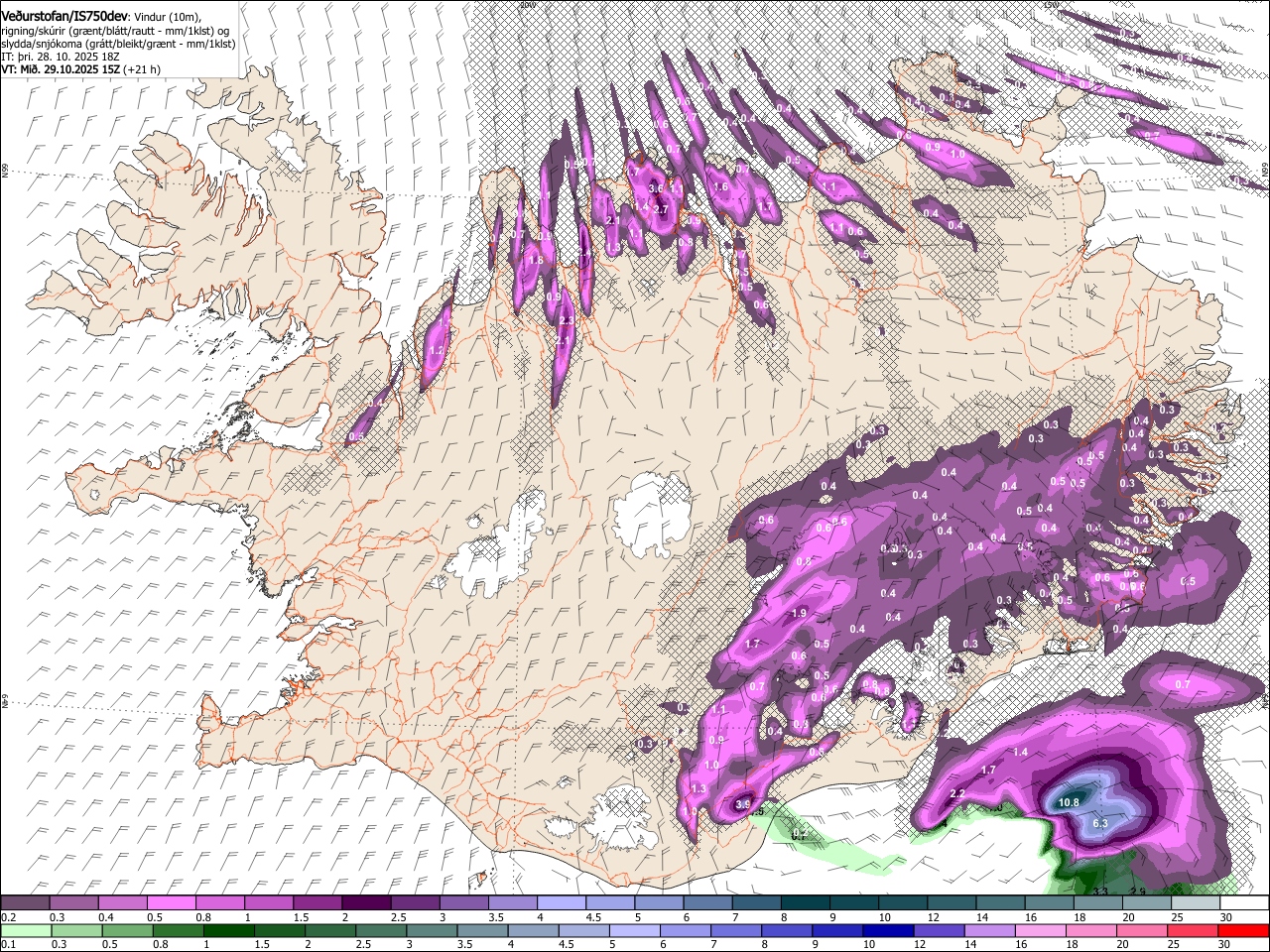Click the 6.3 precipitation value label

tap(1100, 824)
